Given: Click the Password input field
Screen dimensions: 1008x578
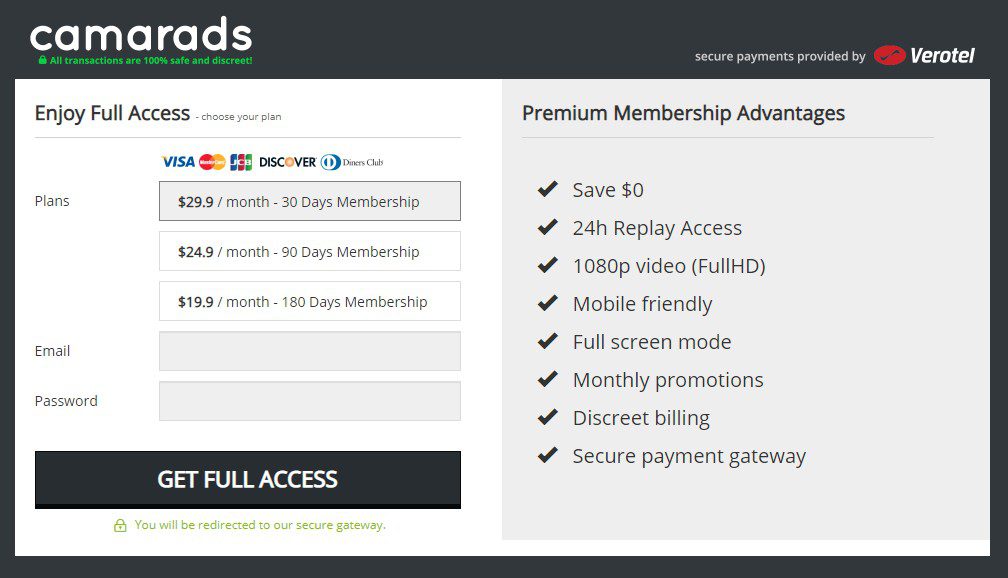Looking at the screenshot, I should pyautogui.click(x=309, y=400).
